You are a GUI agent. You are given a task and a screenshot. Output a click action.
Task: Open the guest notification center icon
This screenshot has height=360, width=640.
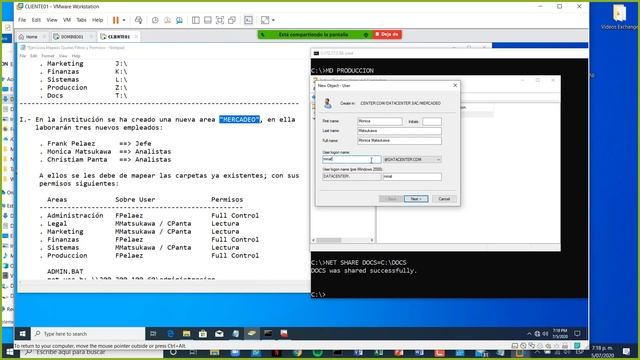577,334
